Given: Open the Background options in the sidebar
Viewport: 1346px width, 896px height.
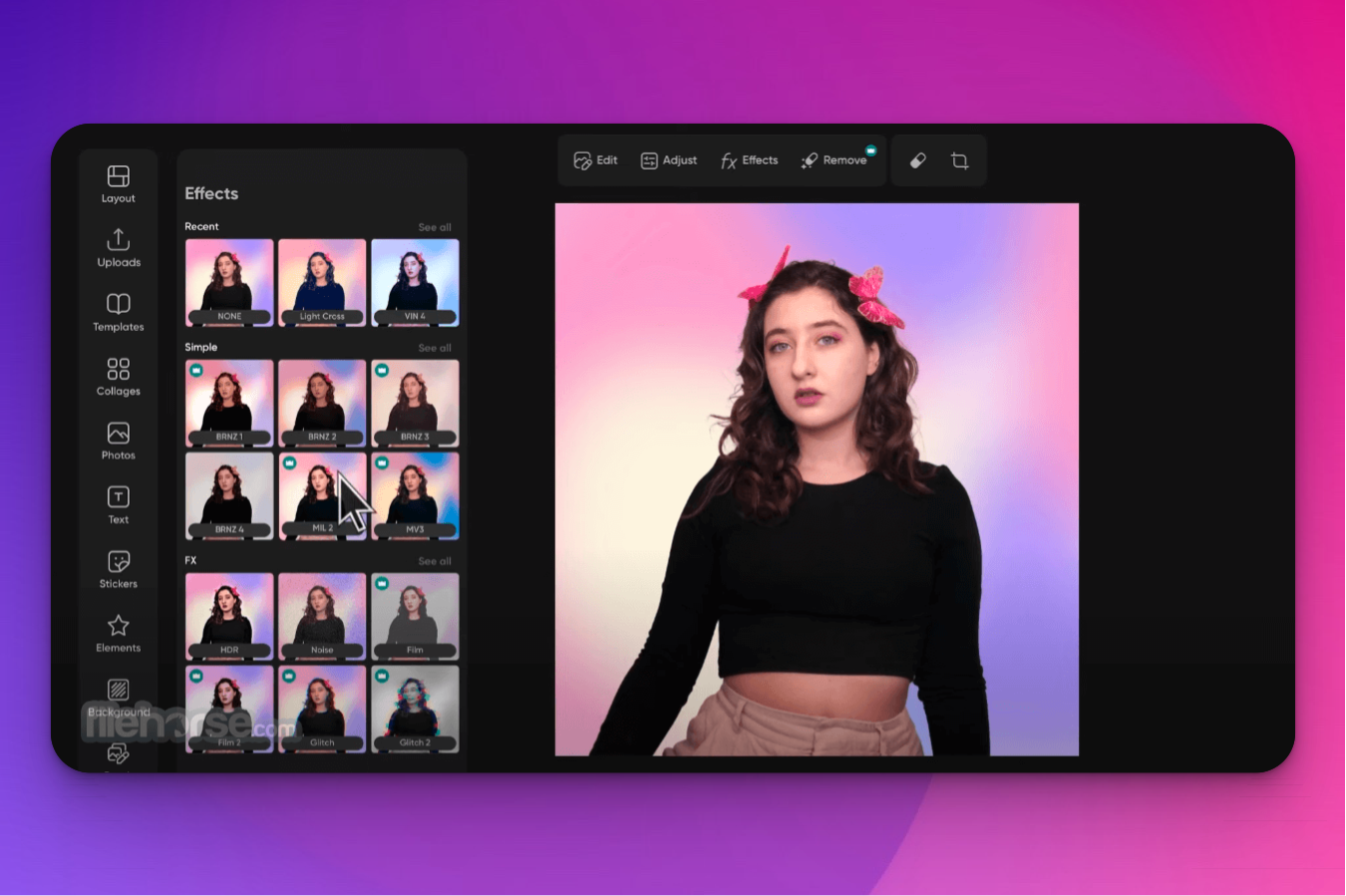Looking at the screenshot, I should (119, 698).
